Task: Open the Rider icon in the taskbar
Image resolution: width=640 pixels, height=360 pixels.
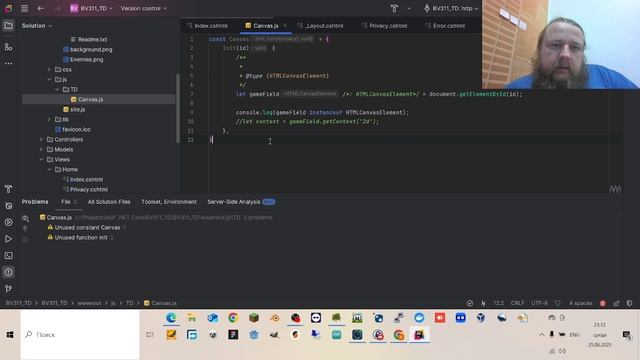Action: tap(419, 335)
